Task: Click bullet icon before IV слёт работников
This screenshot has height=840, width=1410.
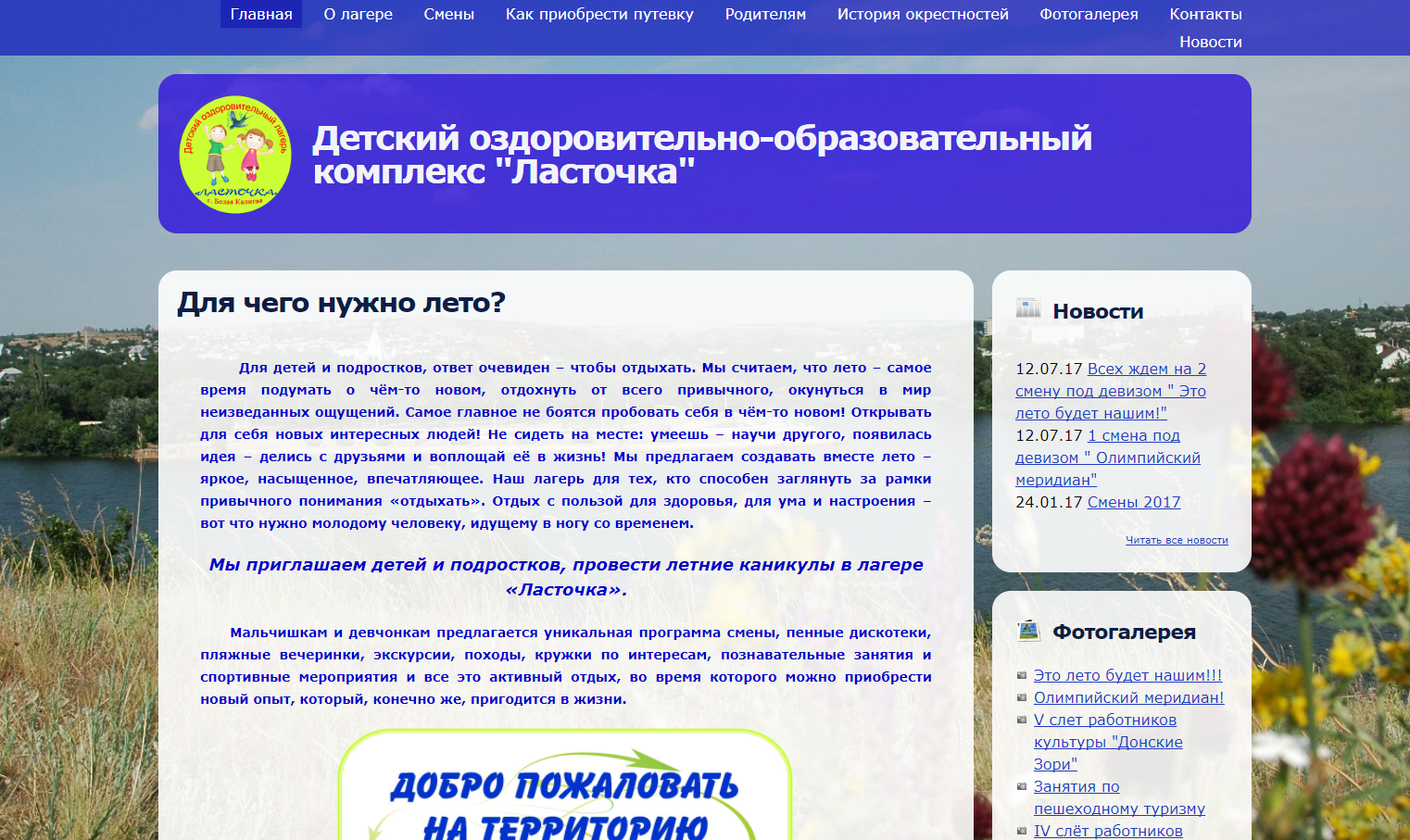Action: click(x=1022, y=832)
